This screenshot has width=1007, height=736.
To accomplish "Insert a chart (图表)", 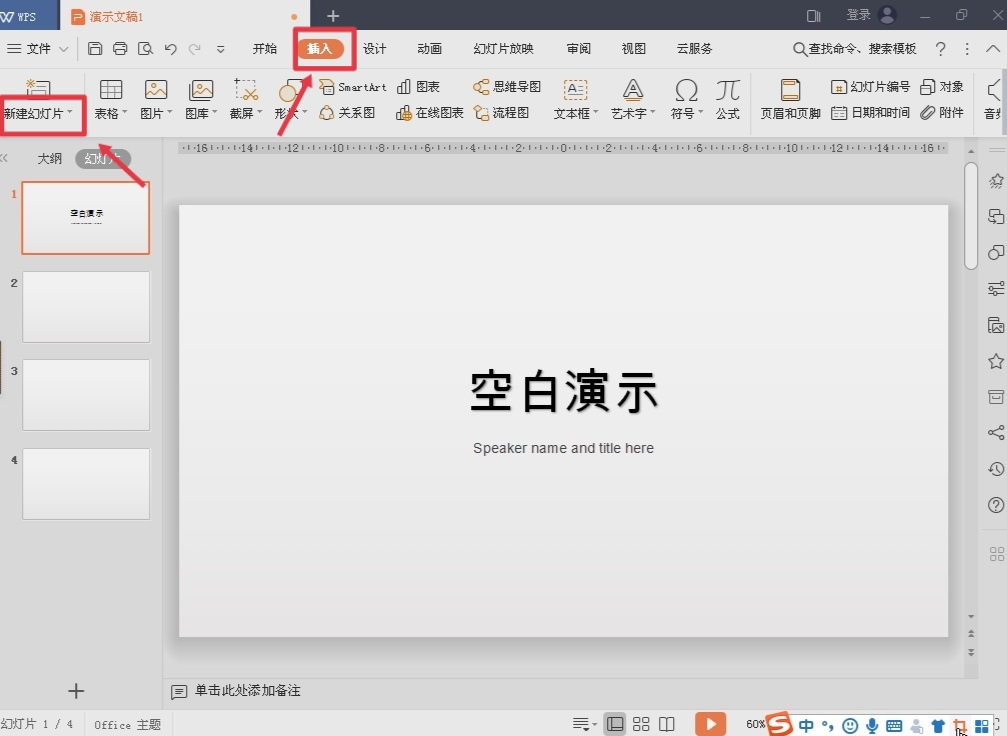I will 418,88.
